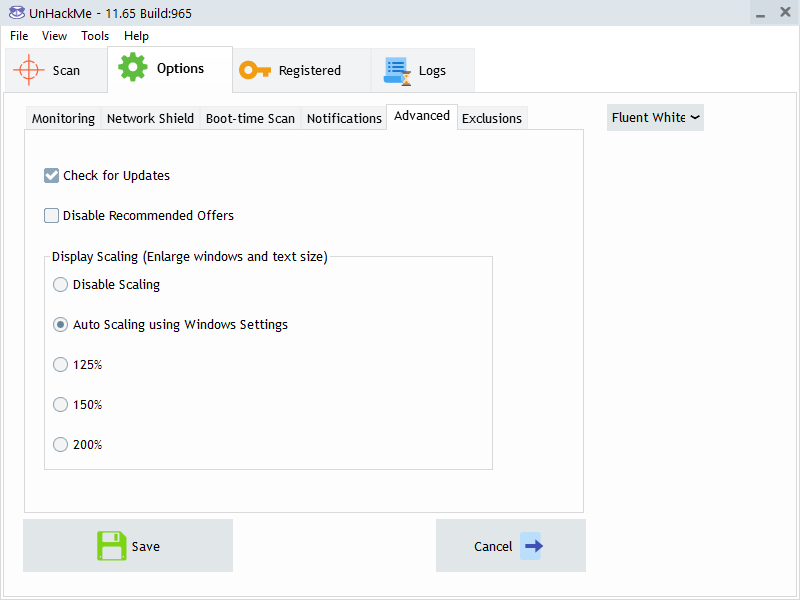Click the green floppy disk Save icon
800x600 pixels.
(112, 546)
